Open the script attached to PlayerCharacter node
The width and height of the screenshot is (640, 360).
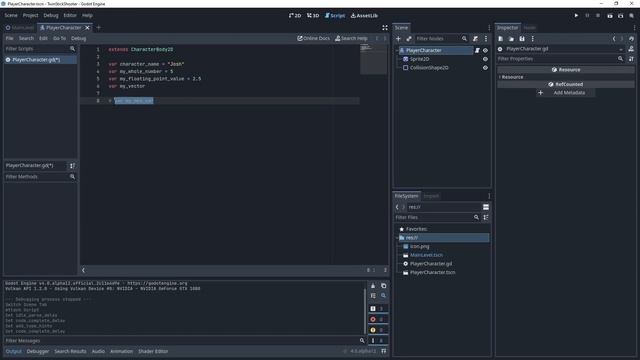coord(477,50)
